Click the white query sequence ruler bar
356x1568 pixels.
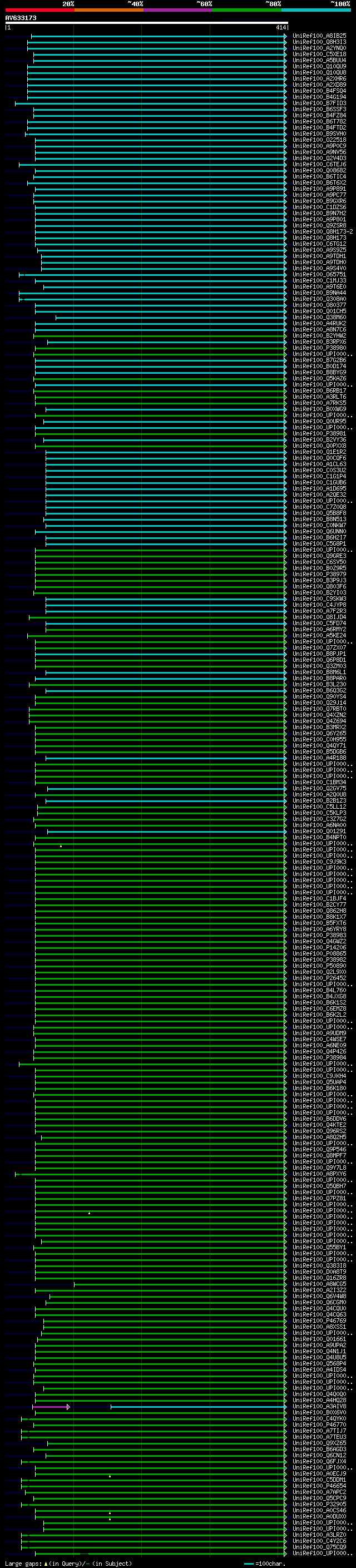pos(147,22)
